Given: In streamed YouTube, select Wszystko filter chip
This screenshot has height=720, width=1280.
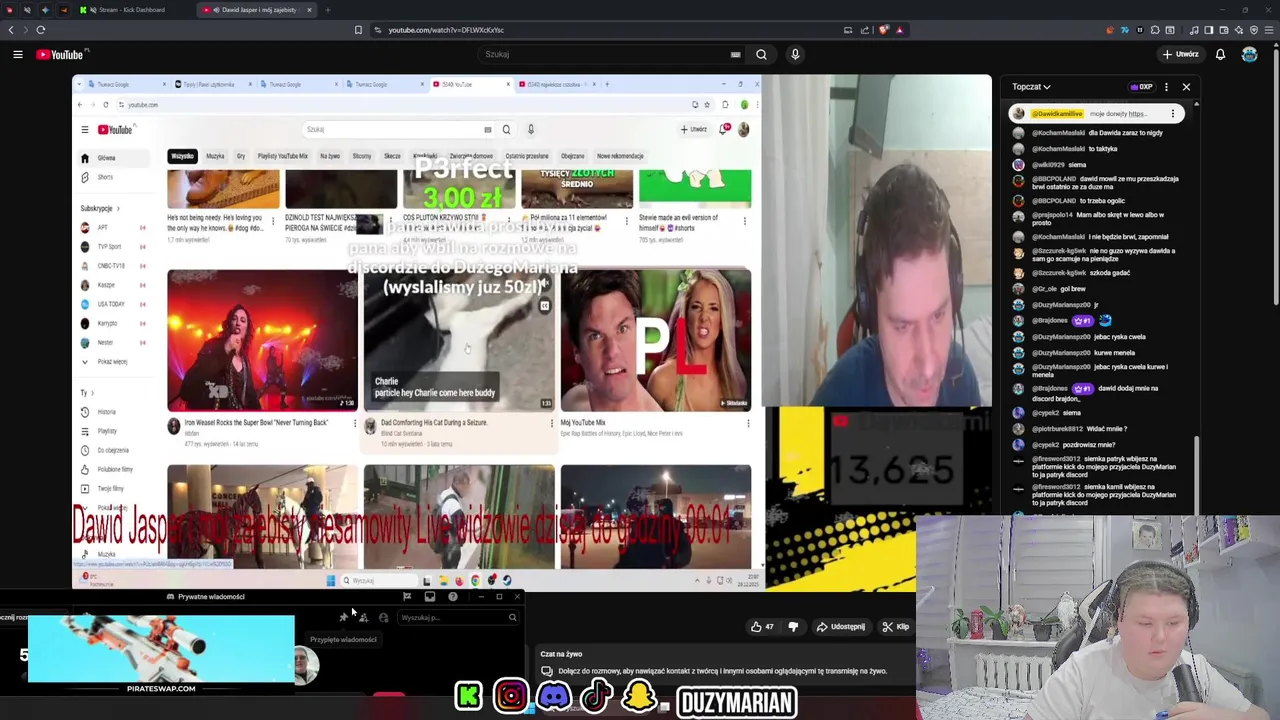Looking at the screenshot, I should [182, 156].
